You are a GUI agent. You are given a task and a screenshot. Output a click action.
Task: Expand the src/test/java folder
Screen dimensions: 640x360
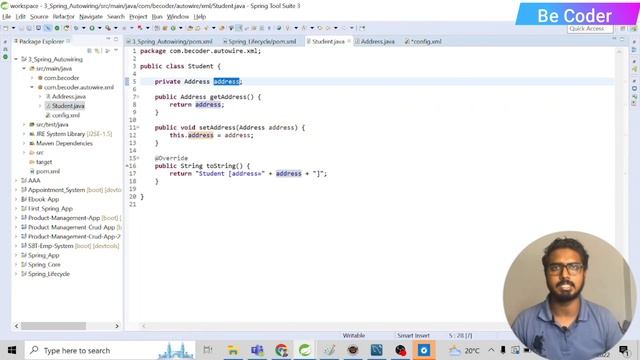point(24,124)
